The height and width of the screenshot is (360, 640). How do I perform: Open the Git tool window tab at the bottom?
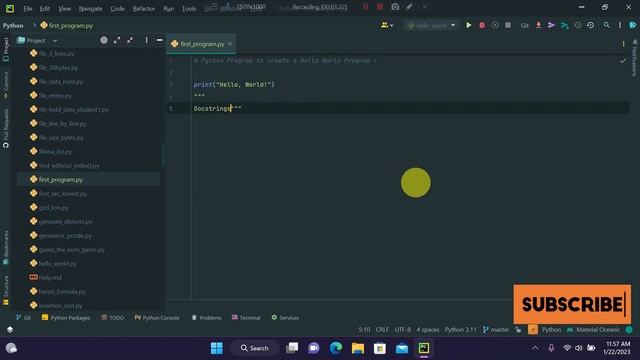(x=23, y=318)
